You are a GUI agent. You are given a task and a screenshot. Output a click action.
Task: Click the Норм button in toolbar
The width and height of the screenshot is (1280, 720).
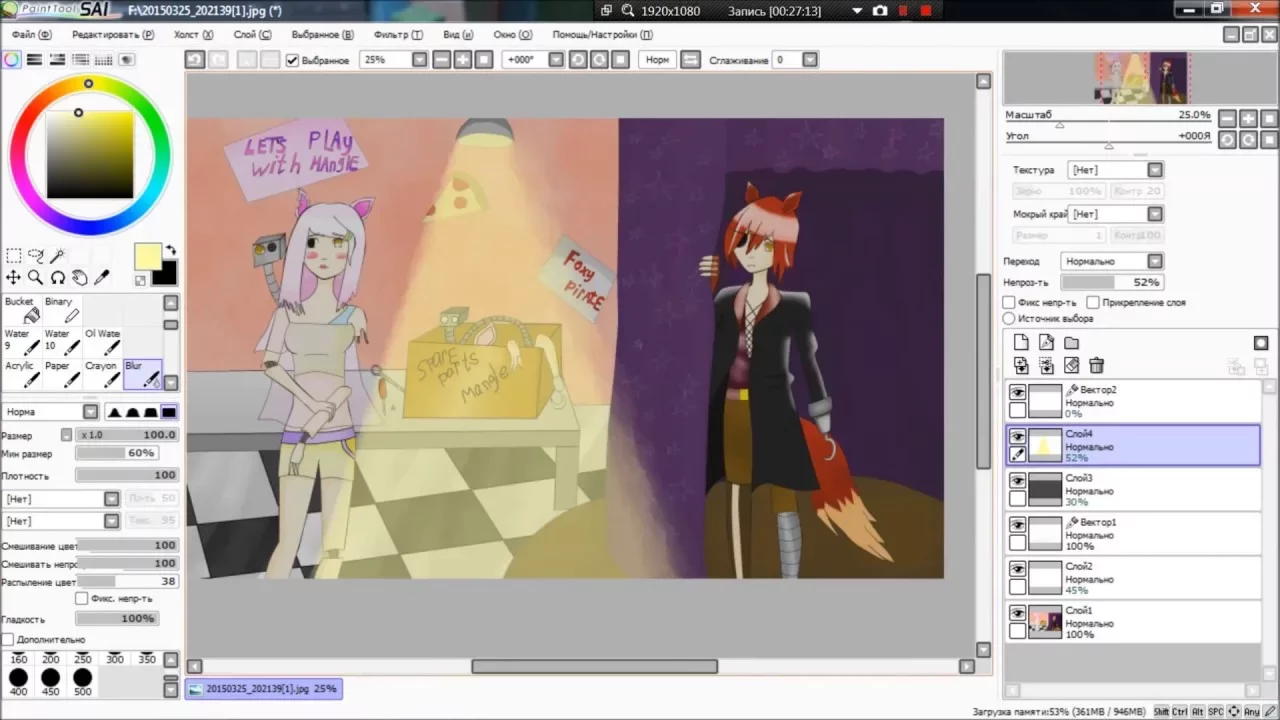657,60
